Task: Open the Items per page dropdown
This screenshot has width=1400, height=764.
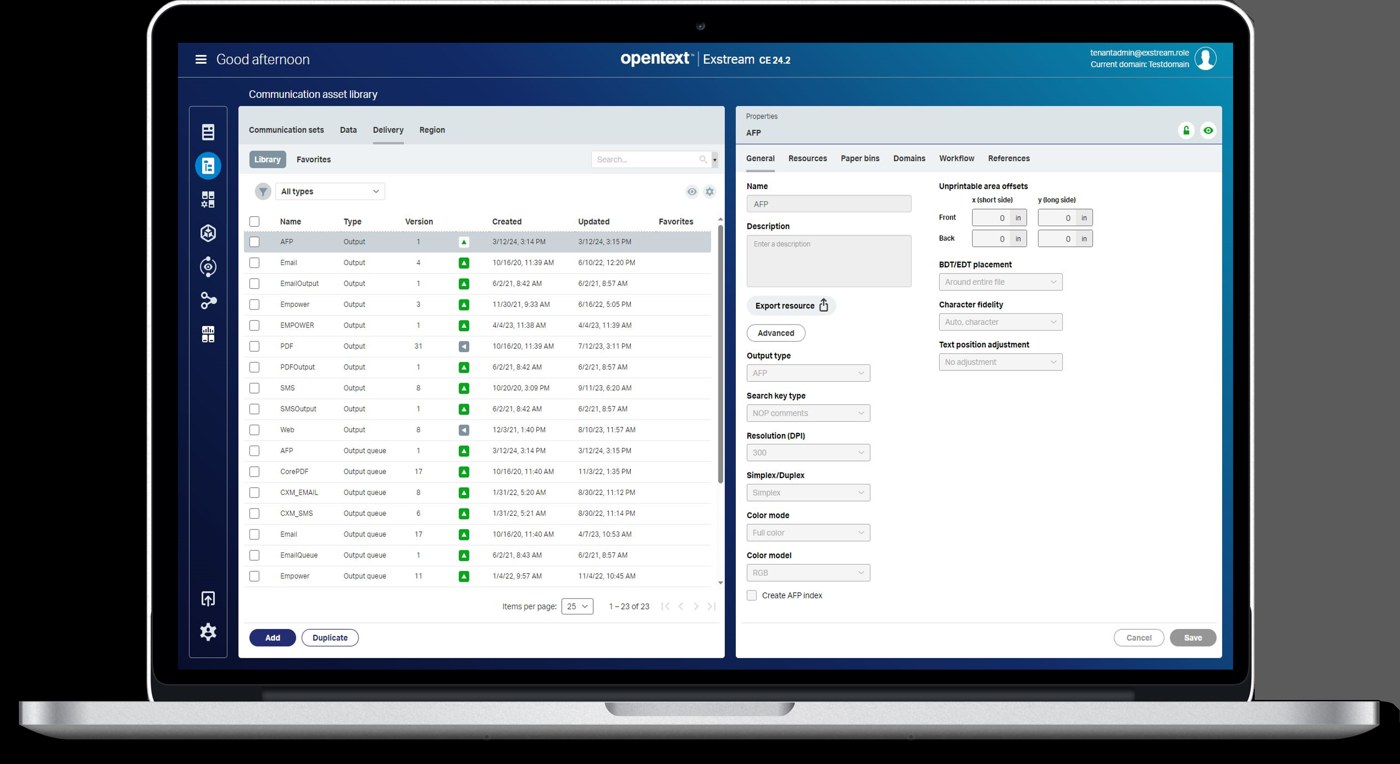Action: pyautogui.click(x=577, y=606)
